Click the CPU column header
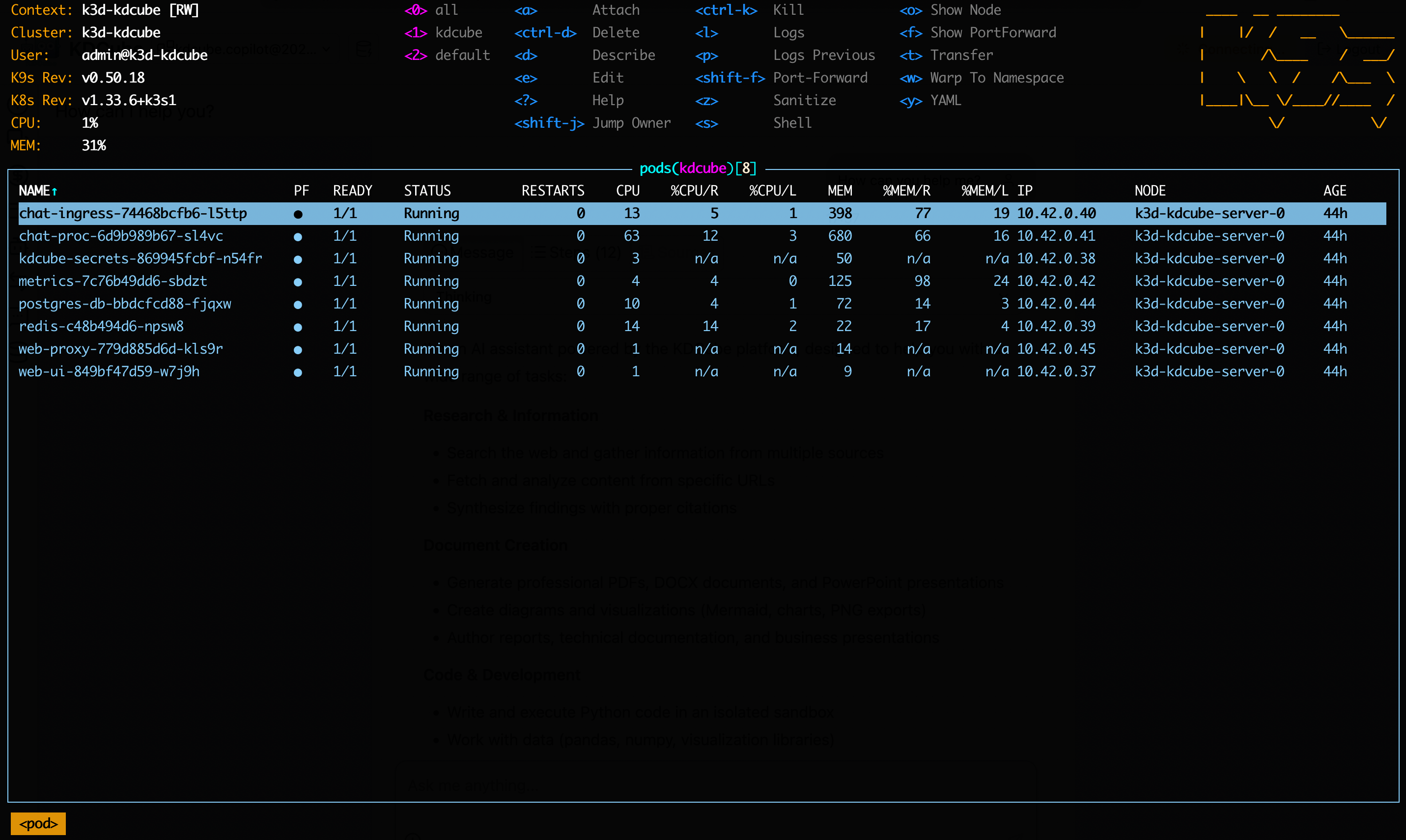This screenshot has height=840, width=1406. click(628, 191)
